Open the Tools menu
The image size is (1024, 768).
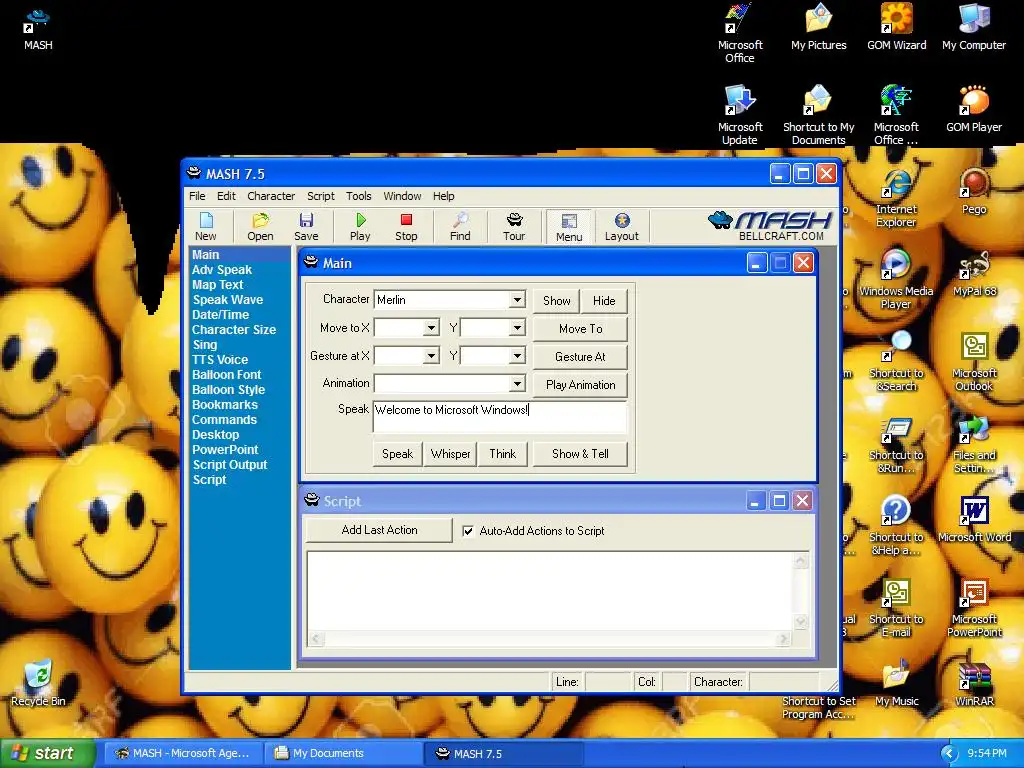tap(359, 196)
